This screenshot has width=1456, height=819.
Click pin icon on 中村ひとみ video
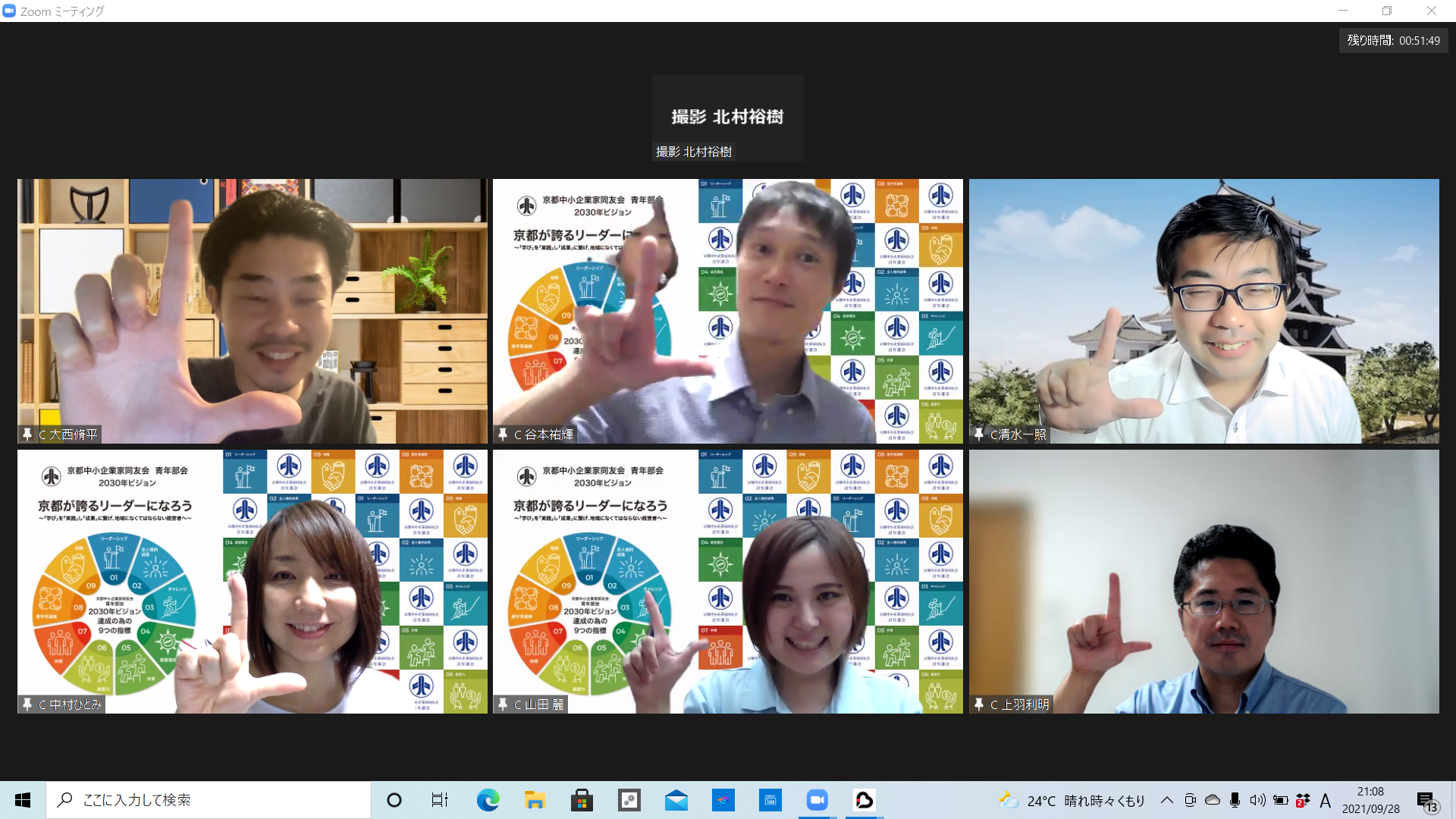(27, 704)
